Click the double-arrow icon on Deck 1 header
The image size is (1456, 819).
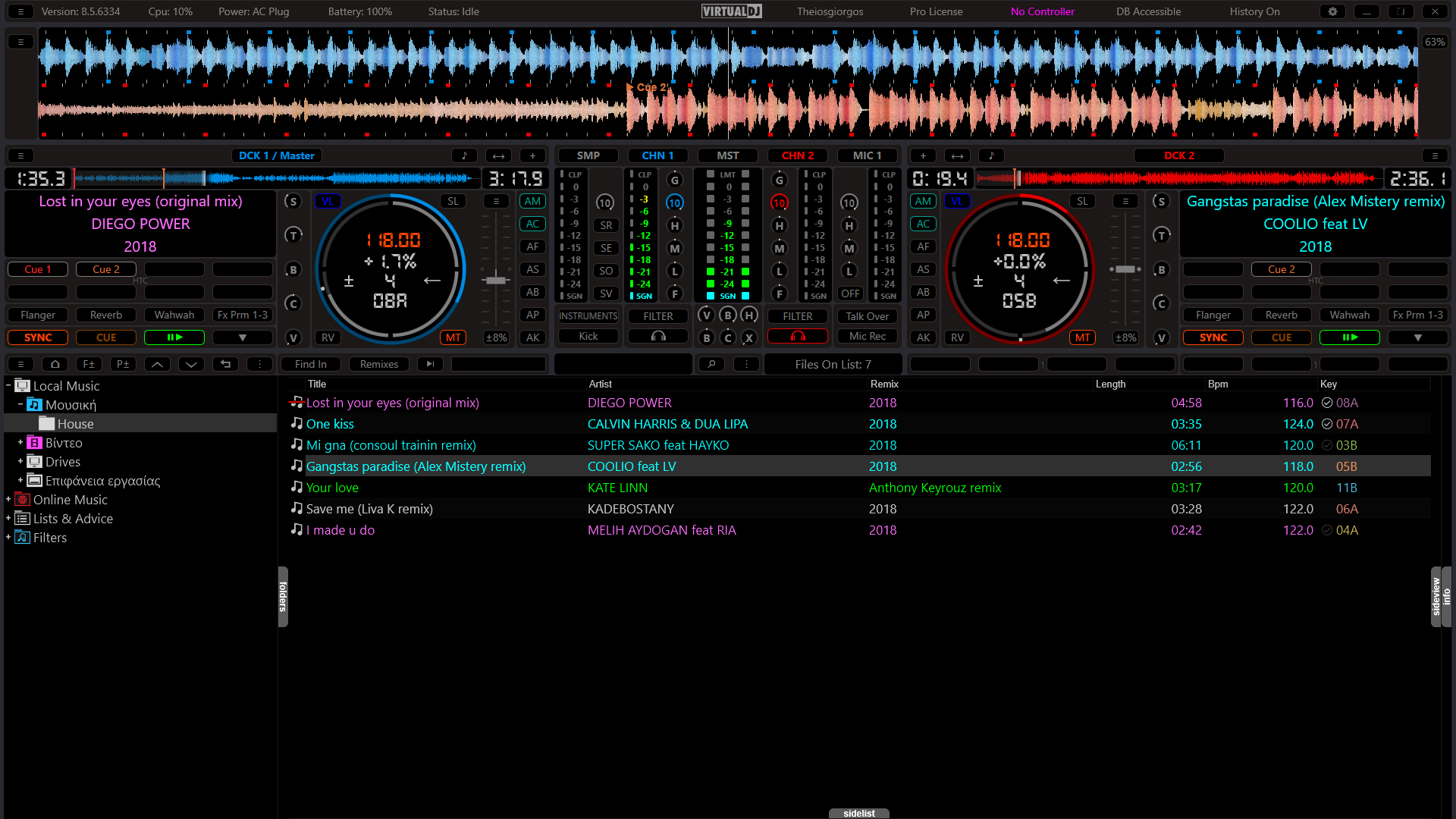point(498,155)
